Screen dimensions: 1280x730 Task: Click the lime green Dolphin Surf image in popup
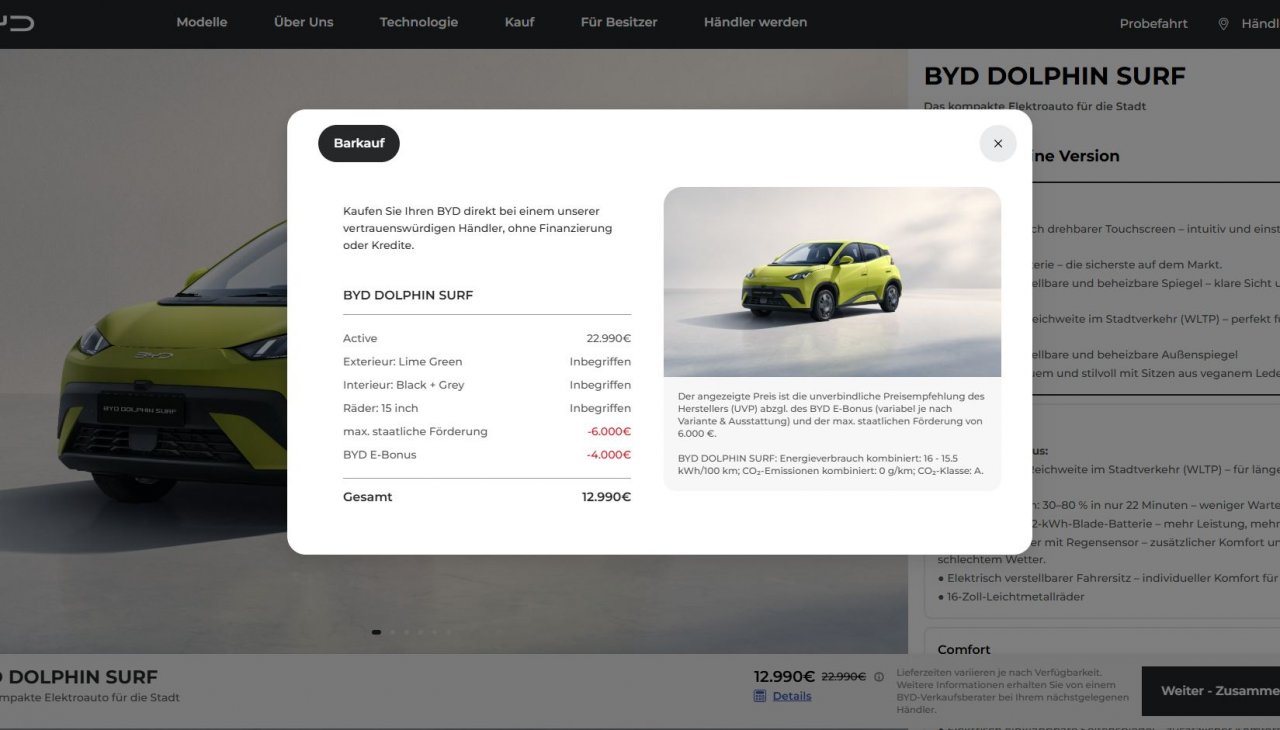pyautogui.click(x=831, y=281)
